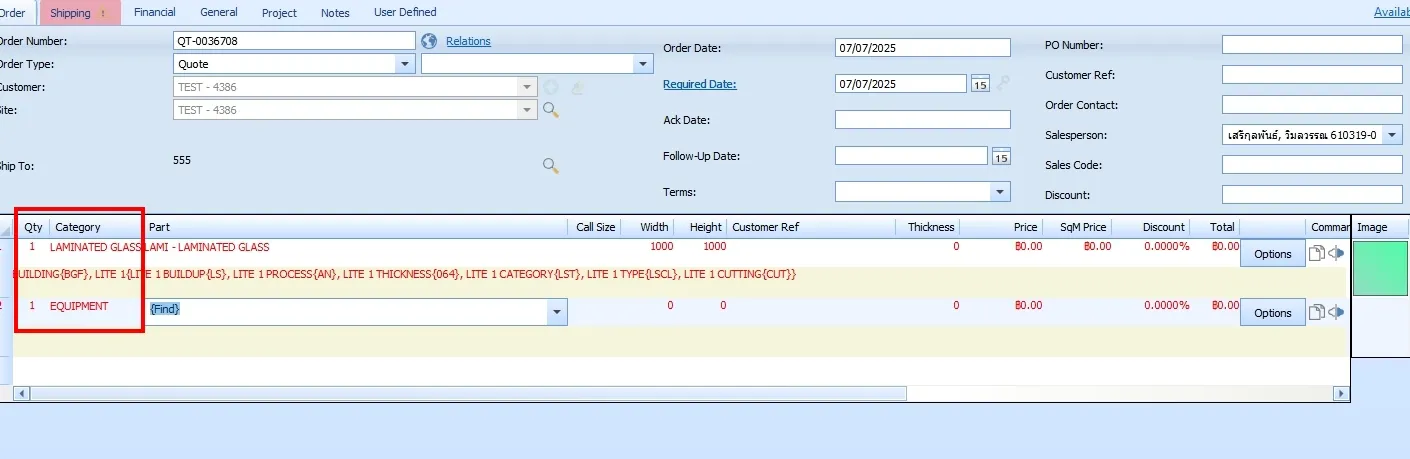Open the Relations link

pyautogui.click(x=468, y=41)
